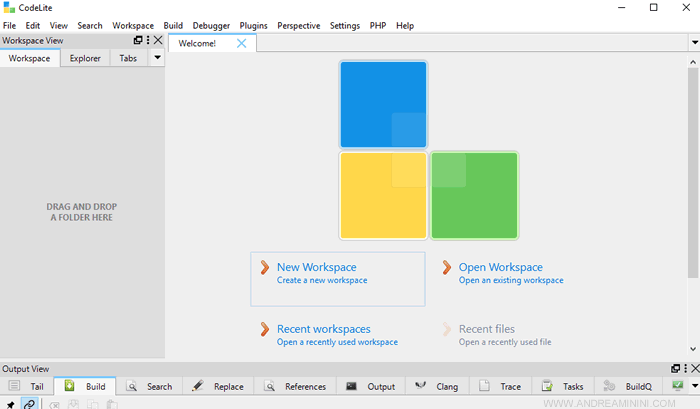Float the Output View pane
The height and width of the screenshot is (409, 700).
click(675, 369)
